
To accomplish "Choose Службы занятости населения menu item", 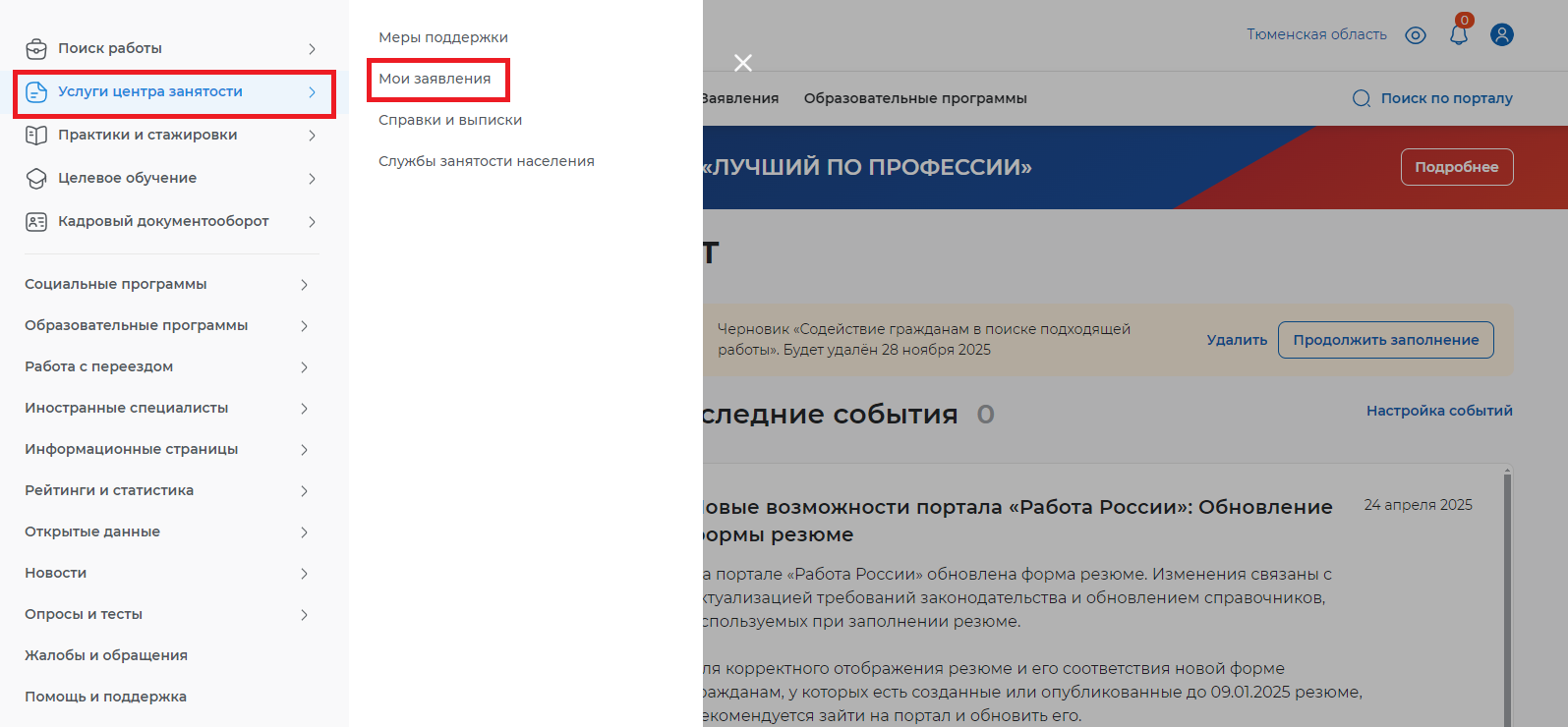I will (x=487, y=161).
